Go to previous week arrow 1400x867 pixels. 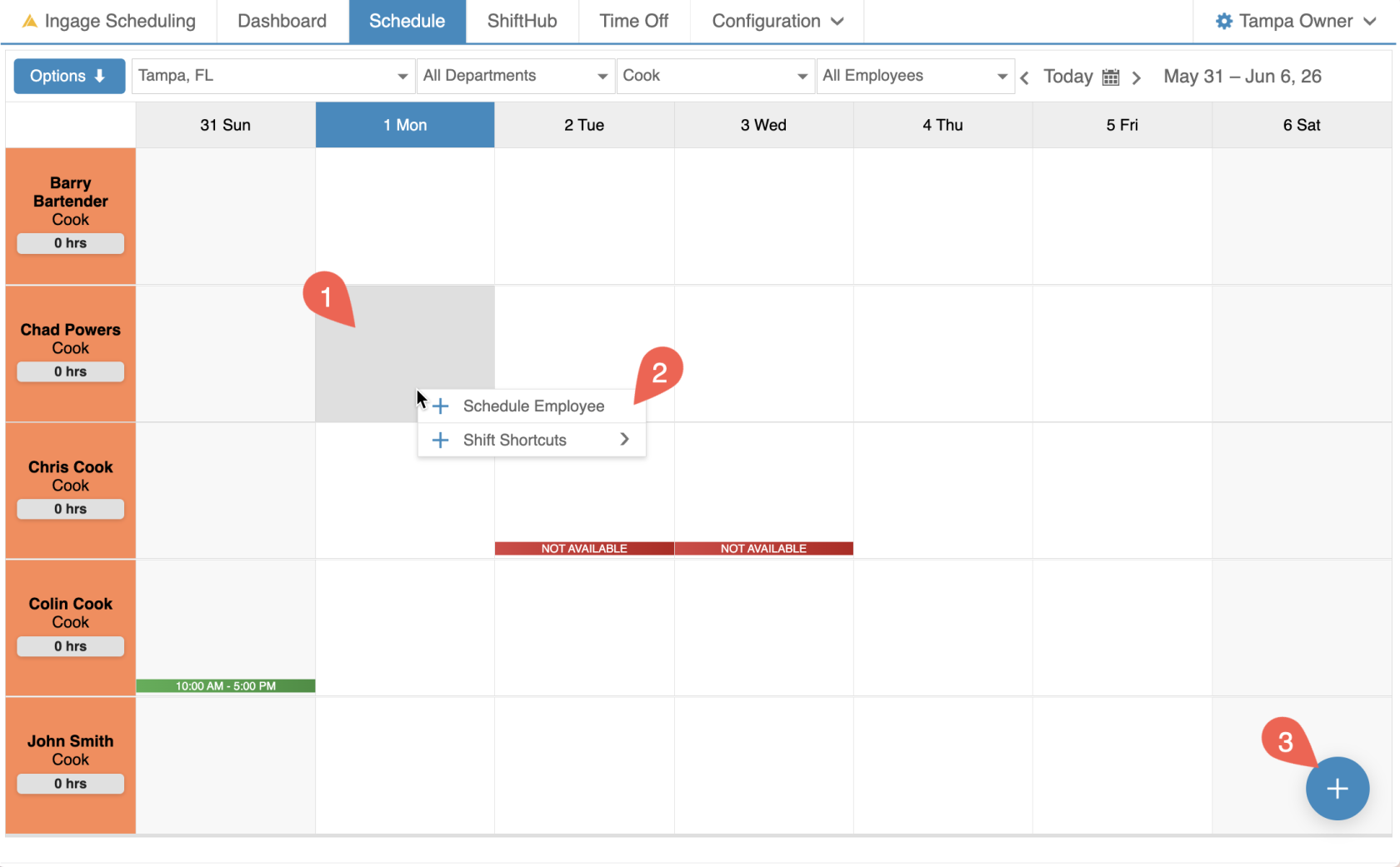pyautogui.click(x=1025, y=77)
